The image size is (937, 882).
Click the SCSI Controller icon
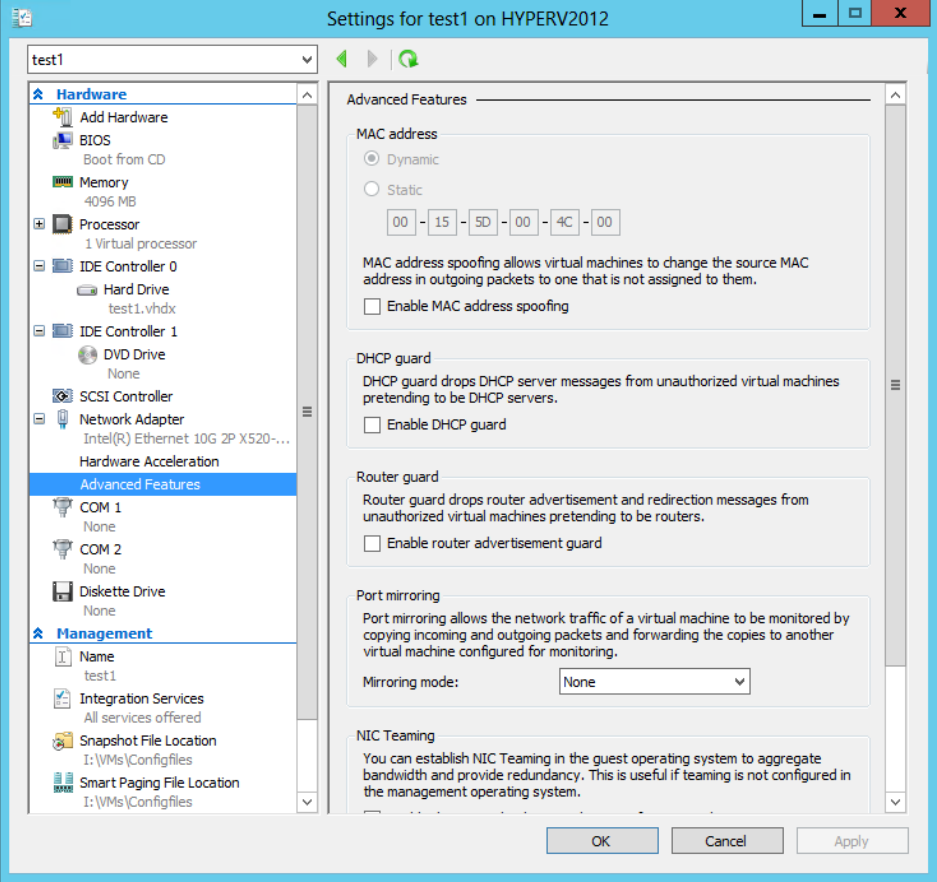coord(62,396)
